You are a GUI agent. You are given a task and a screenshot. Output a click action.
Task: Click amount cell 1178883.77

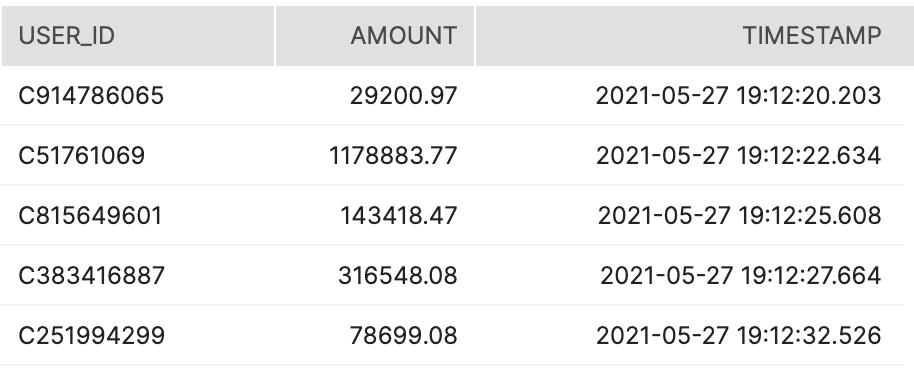coord(393,156)
